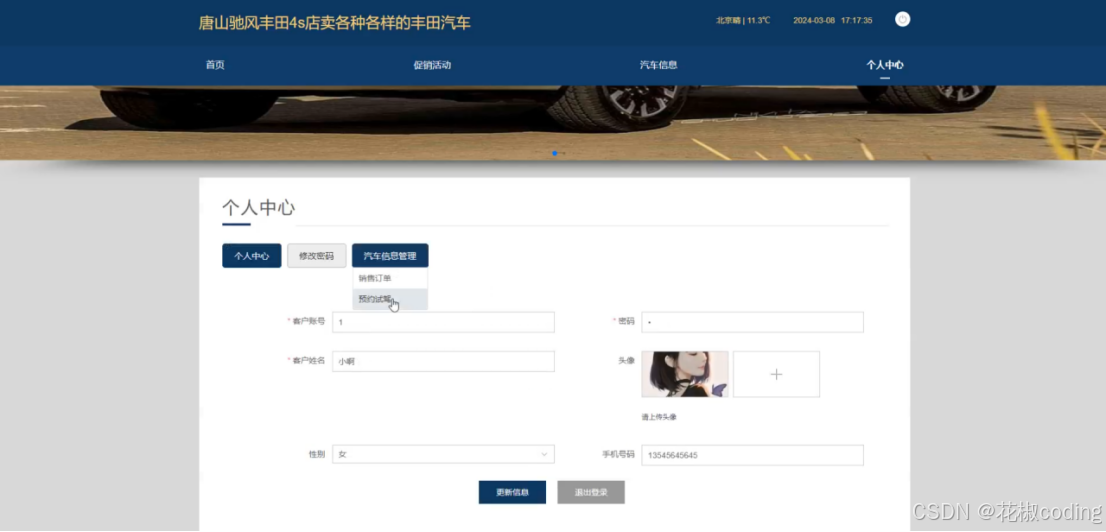The image size is (1106, 532).
Task: Choose 销售订单 from the dropdown menu
Action: [390, 278]
